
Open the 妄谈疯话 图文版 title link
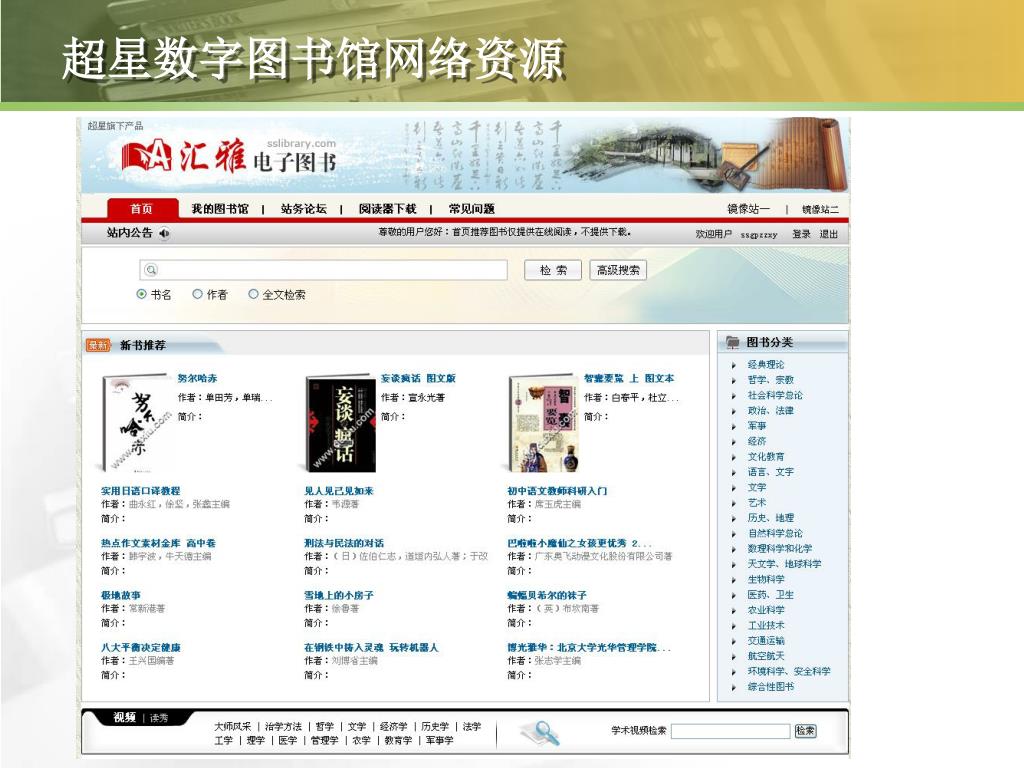click(418, 378)
